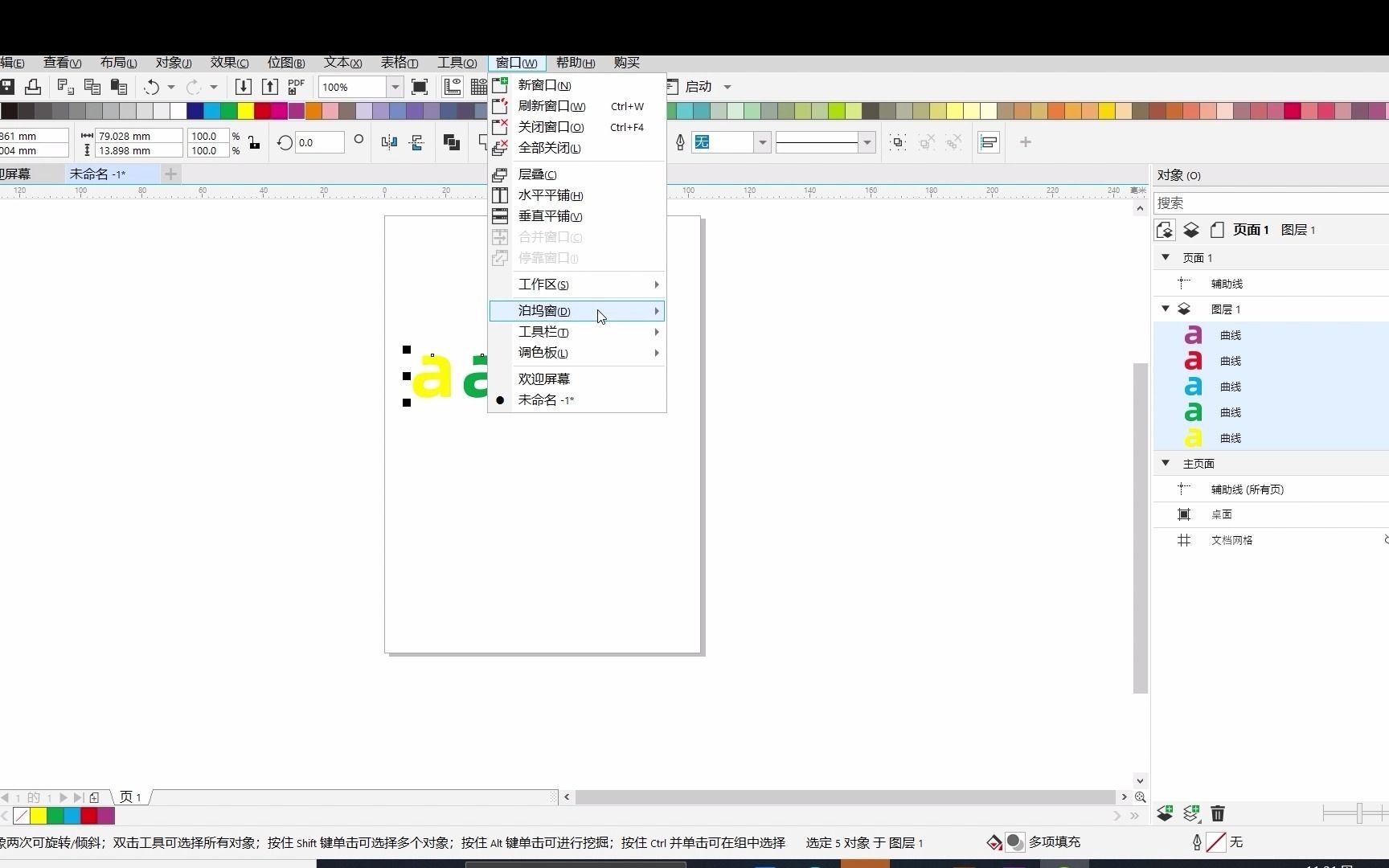
Task: Click the outline pen icon in status bar
Action: coord(1197,842)
